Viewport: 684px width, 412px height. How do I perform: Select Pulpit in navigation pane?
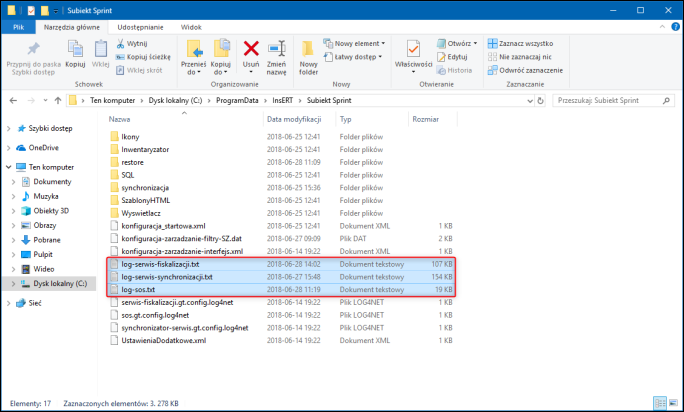(43, 254)
